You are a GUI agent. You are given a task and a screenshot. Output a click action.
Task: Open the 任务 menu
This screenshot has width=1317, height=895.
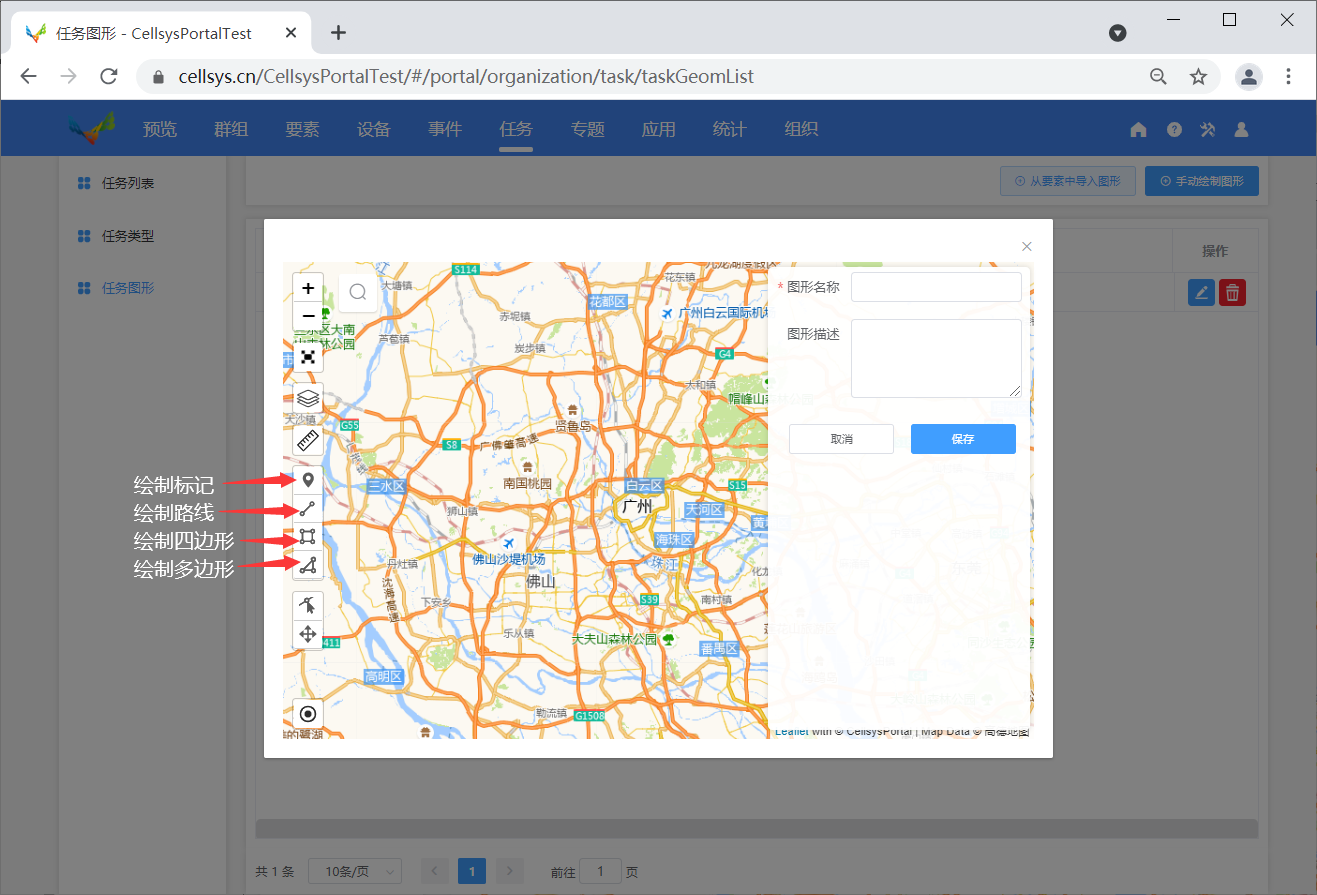point(516,129)
